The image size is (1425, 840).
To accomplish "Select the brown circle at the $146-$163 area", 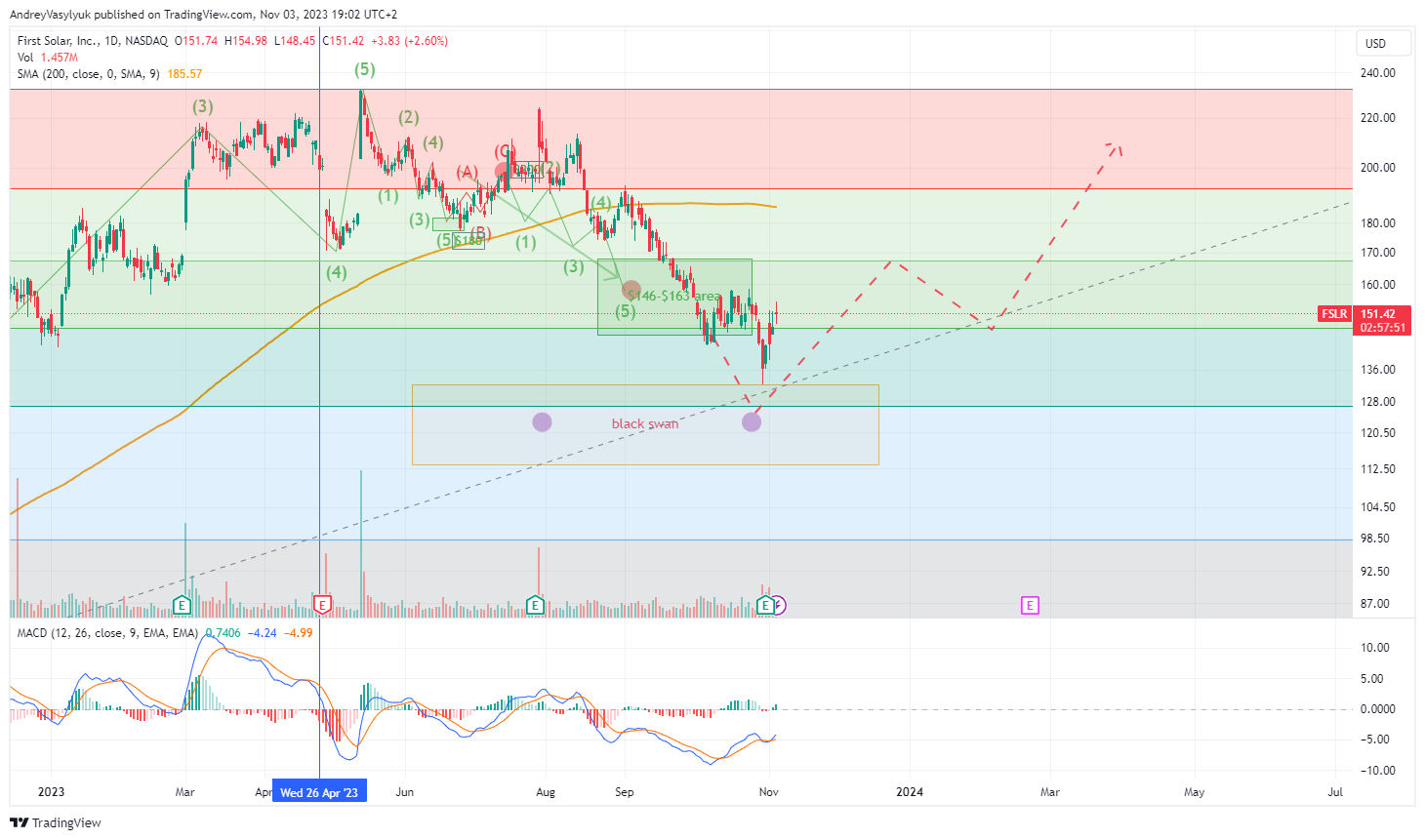I will [x=631, y=289].
